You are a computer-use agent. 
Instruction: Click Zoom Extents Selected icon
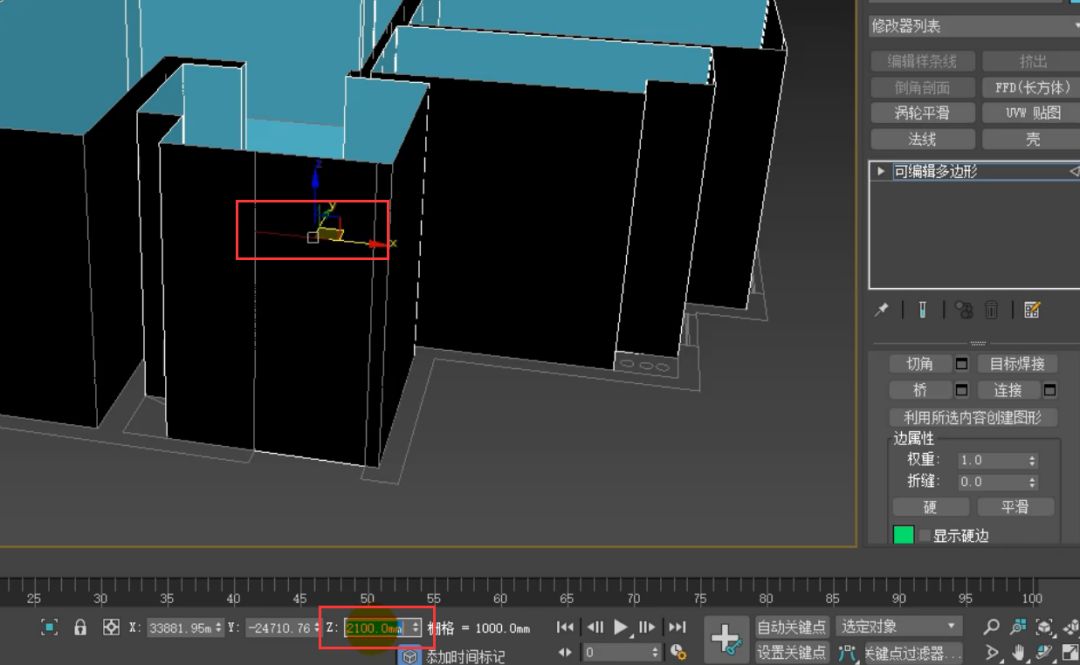pos(1044,626)
